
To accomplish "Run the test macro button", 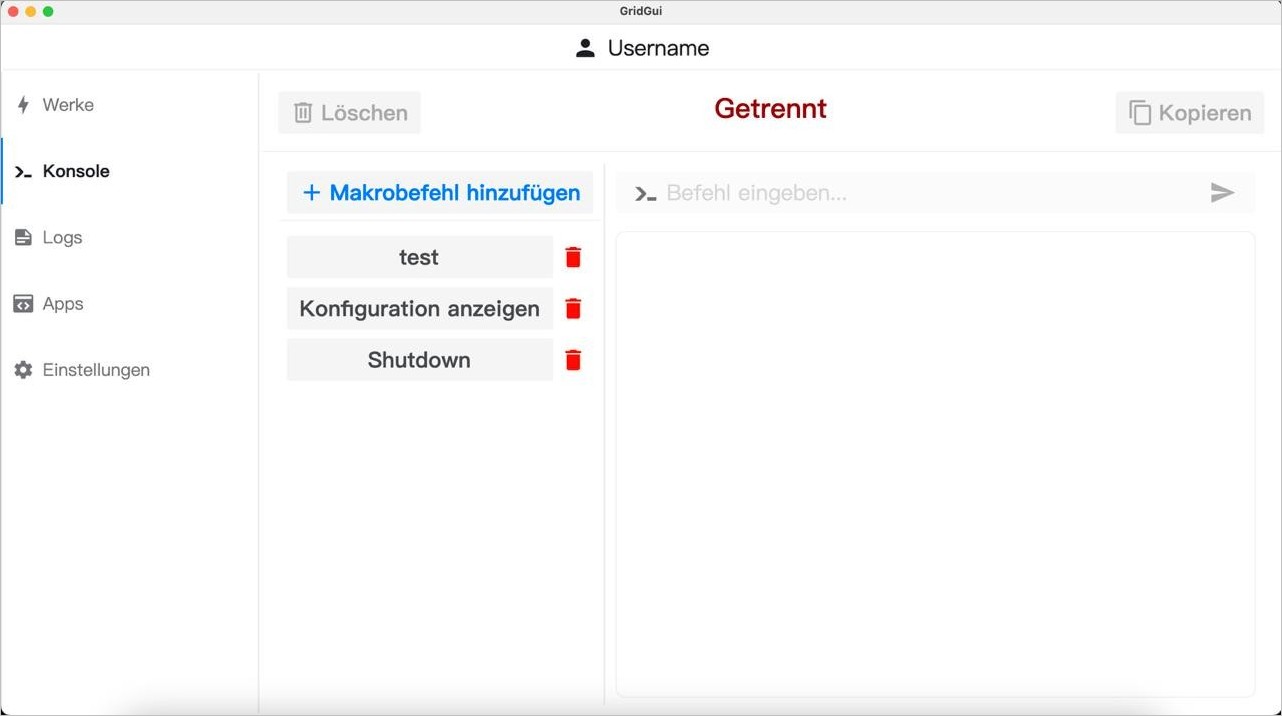I will click(x=419, y=258).
